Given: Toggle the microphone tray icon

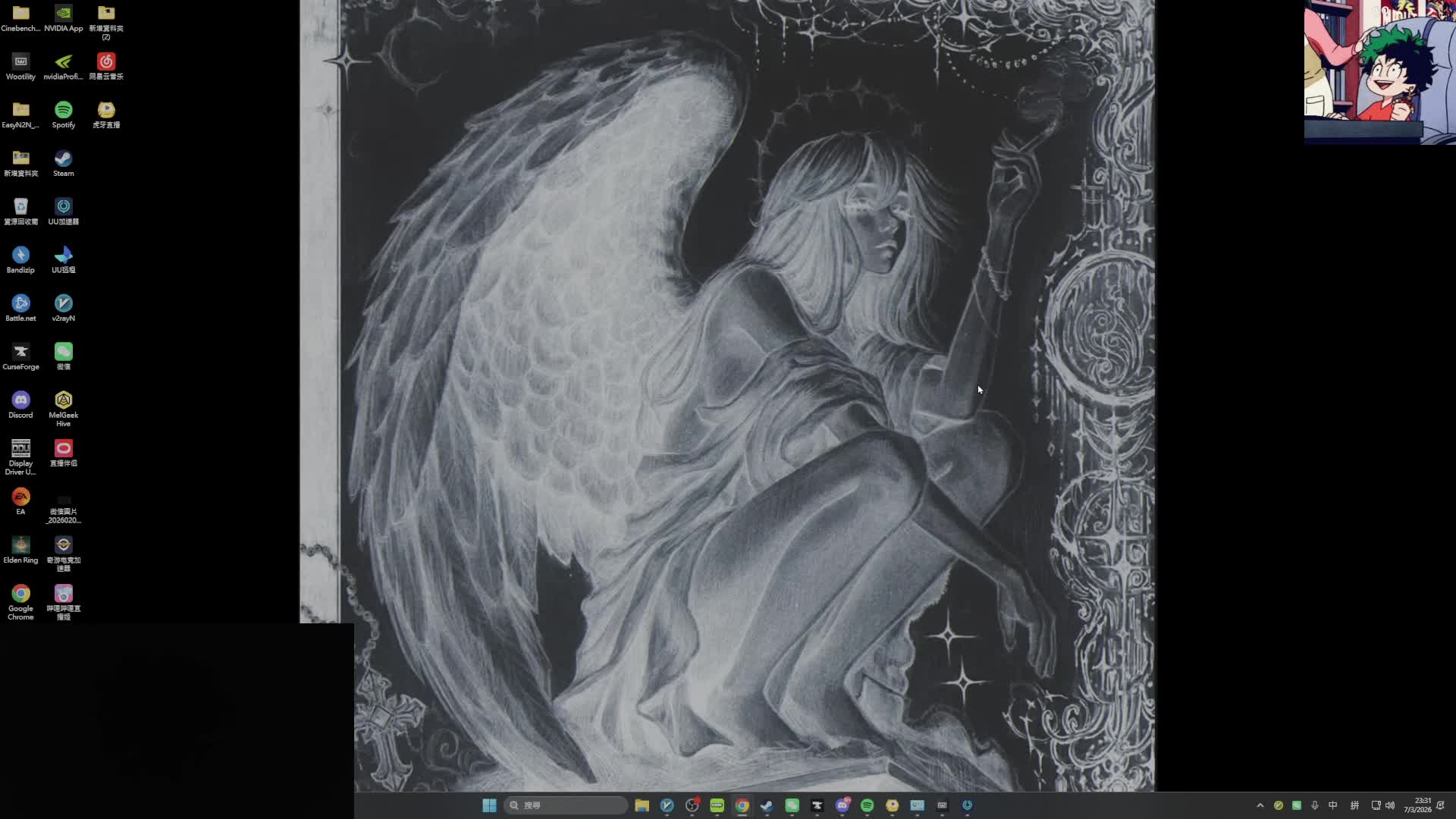Looking at the screenshot, I should click(x=1315, y=805).
